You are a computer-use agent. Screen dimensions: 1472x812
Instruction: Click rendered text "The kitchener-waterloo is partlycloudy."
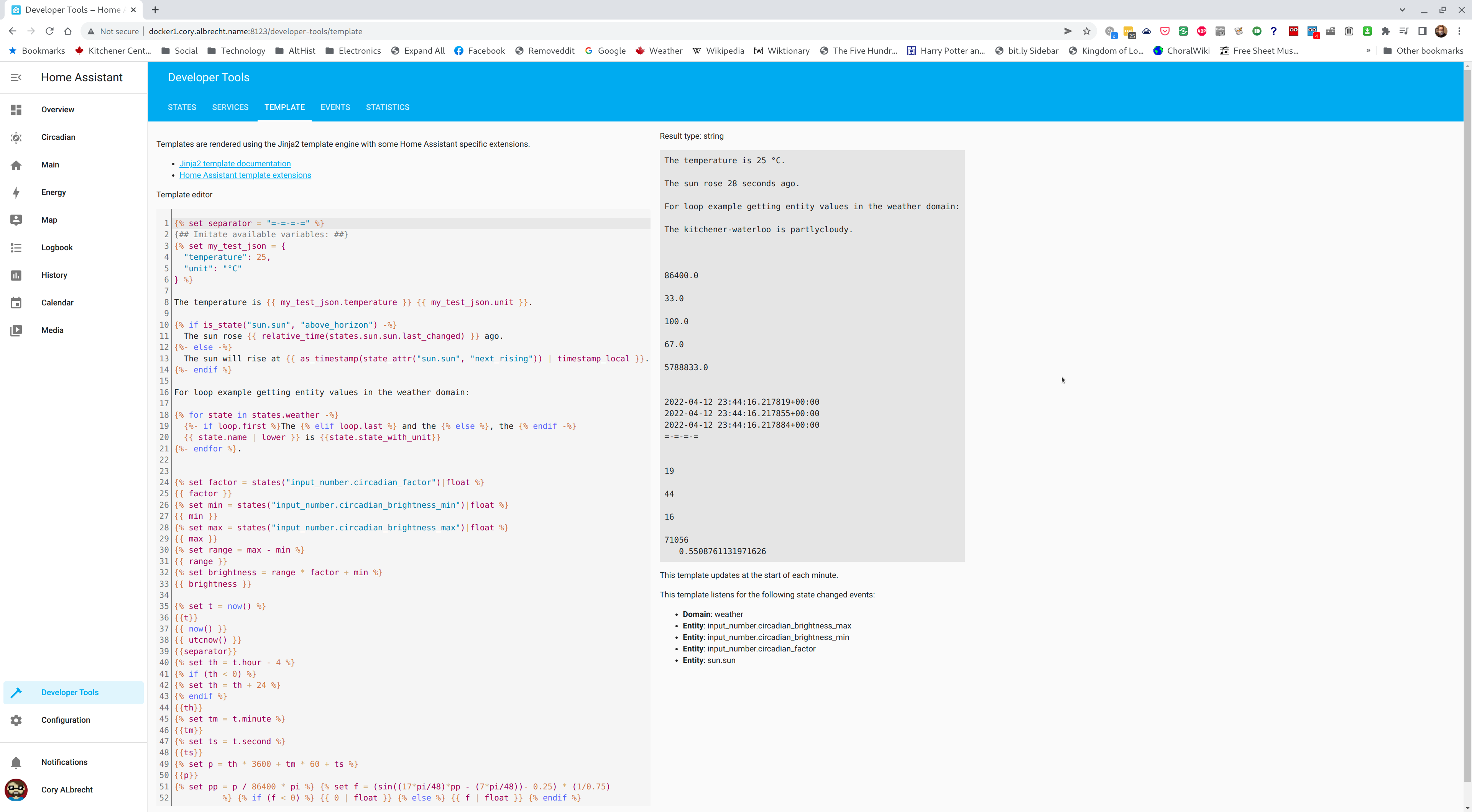(x=758, y=230)
